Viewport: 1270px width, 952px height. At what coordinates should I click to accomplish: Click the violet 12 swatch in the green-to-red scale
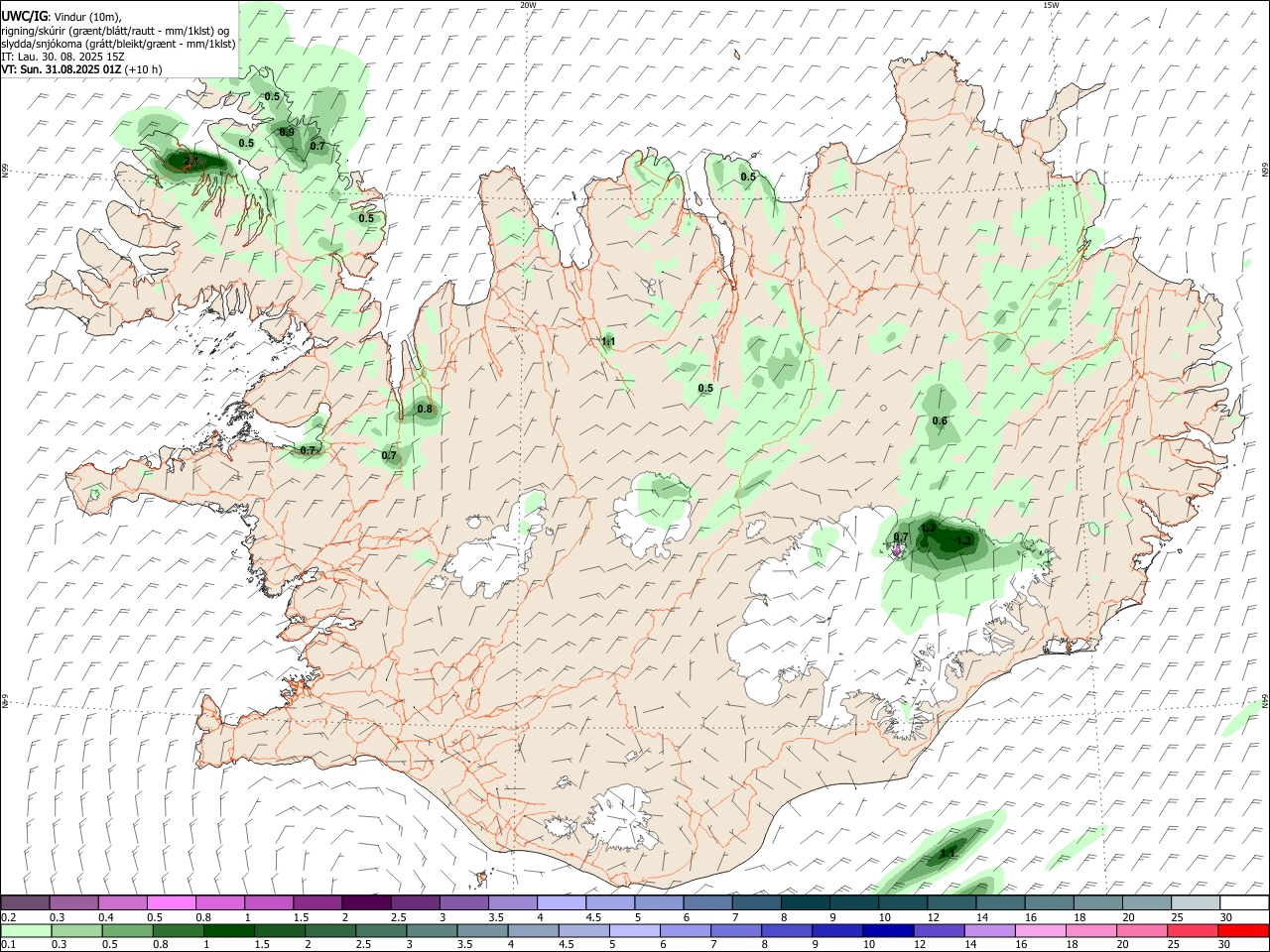pos(938,930)
